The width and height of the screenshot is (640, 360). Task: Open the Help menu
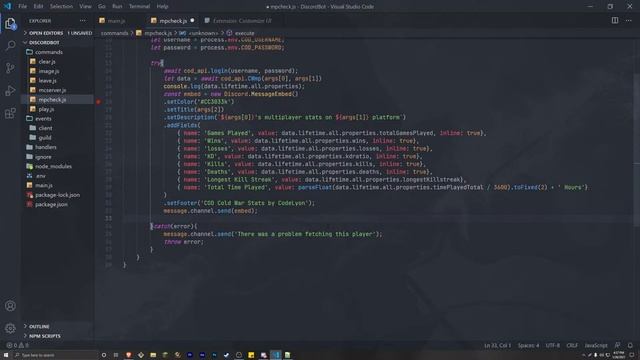[162, 7]
